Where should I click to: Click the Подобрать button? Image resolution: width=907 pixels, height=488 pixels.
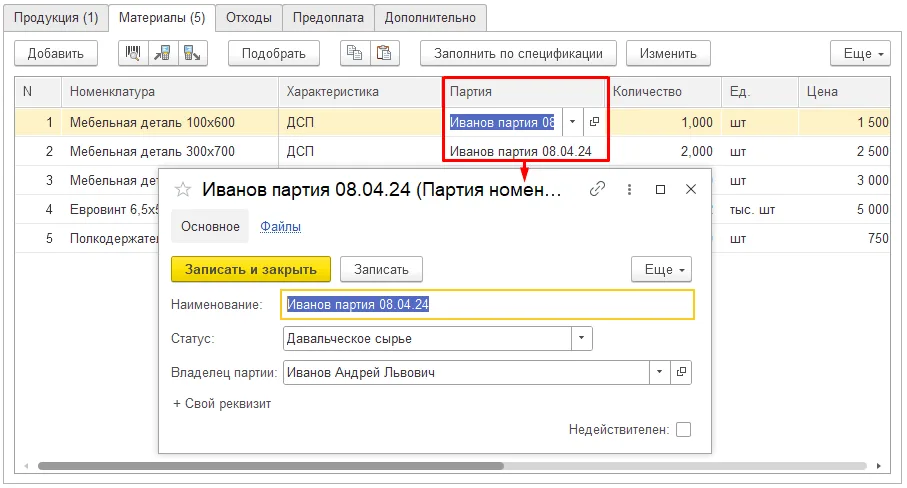pos(274,53)
